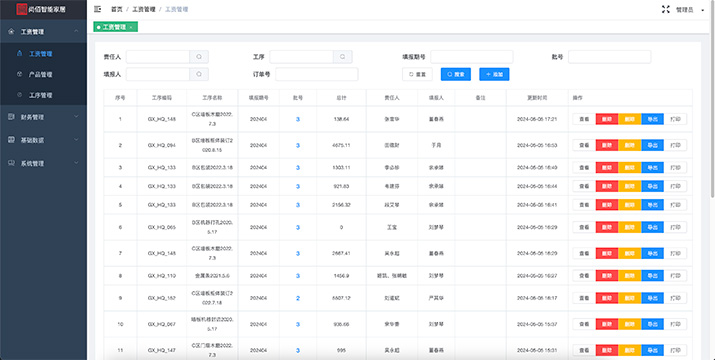Image resolution: width=715 pixels, height=360 pixels.
Task: Click cell GX_HQ_152 in row 9
Action: [162, 298]
